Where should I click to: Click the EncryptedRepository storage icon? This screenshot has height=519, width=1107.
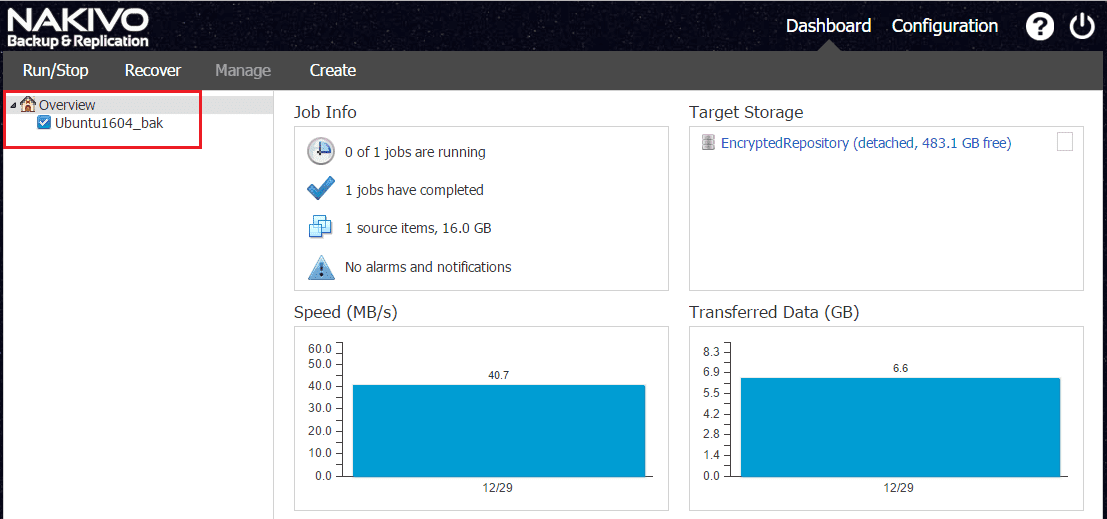point(708,143)
